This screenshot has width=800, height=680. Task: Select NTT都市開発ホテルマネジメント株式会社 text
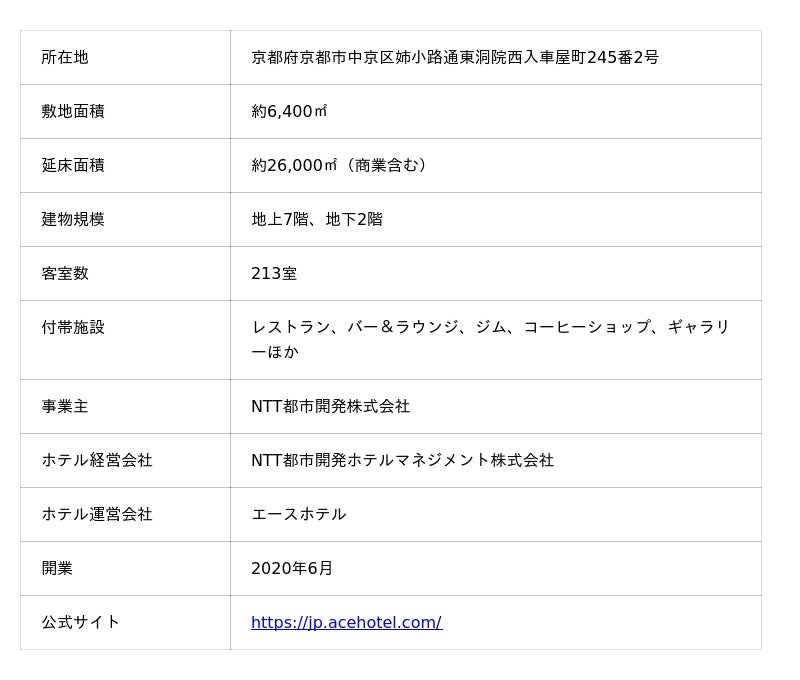402,460
